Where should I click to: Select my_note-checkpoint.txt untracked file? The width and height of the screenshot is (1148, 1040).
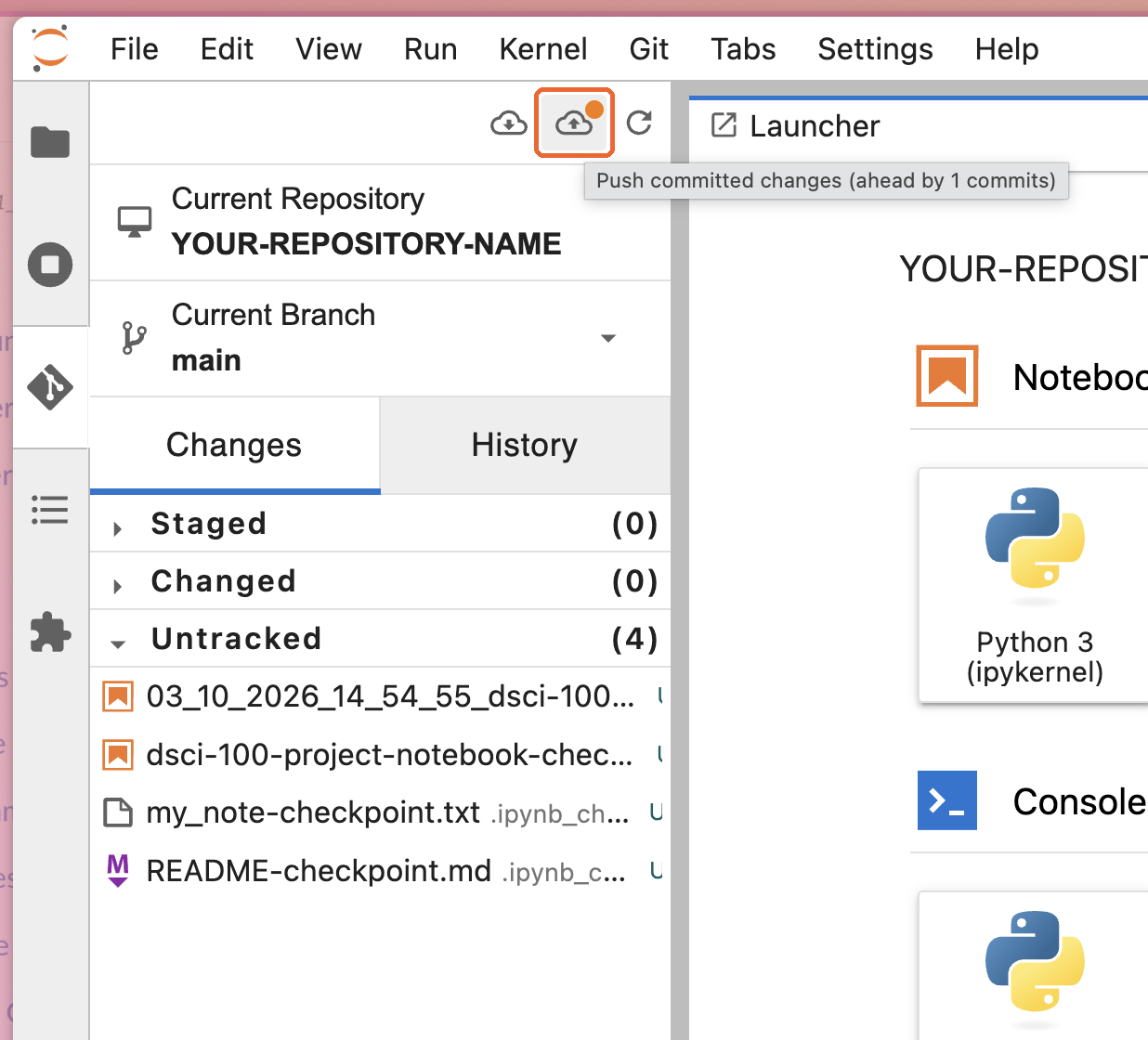coord(381,812)
